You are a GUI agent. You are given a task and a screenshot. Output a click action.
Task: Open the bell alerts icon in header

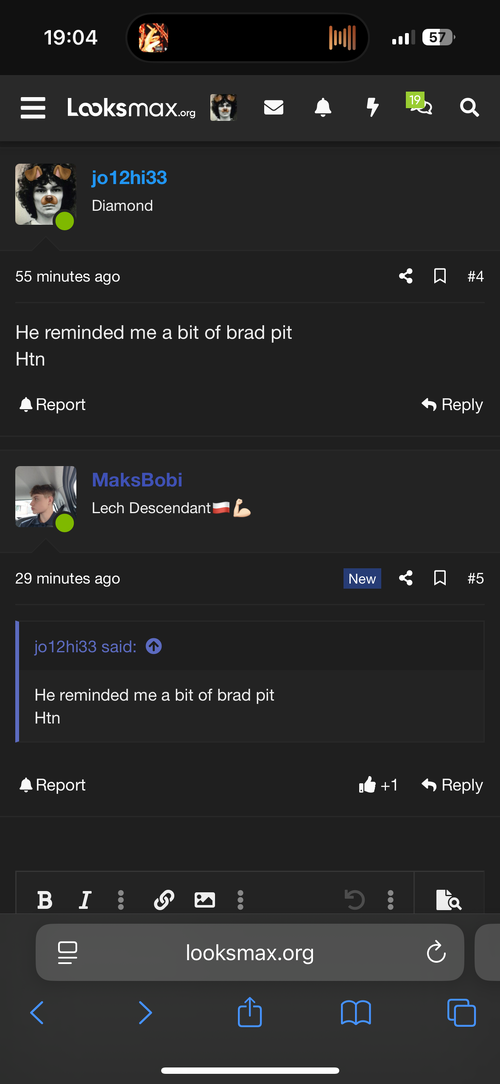point(323,108)
